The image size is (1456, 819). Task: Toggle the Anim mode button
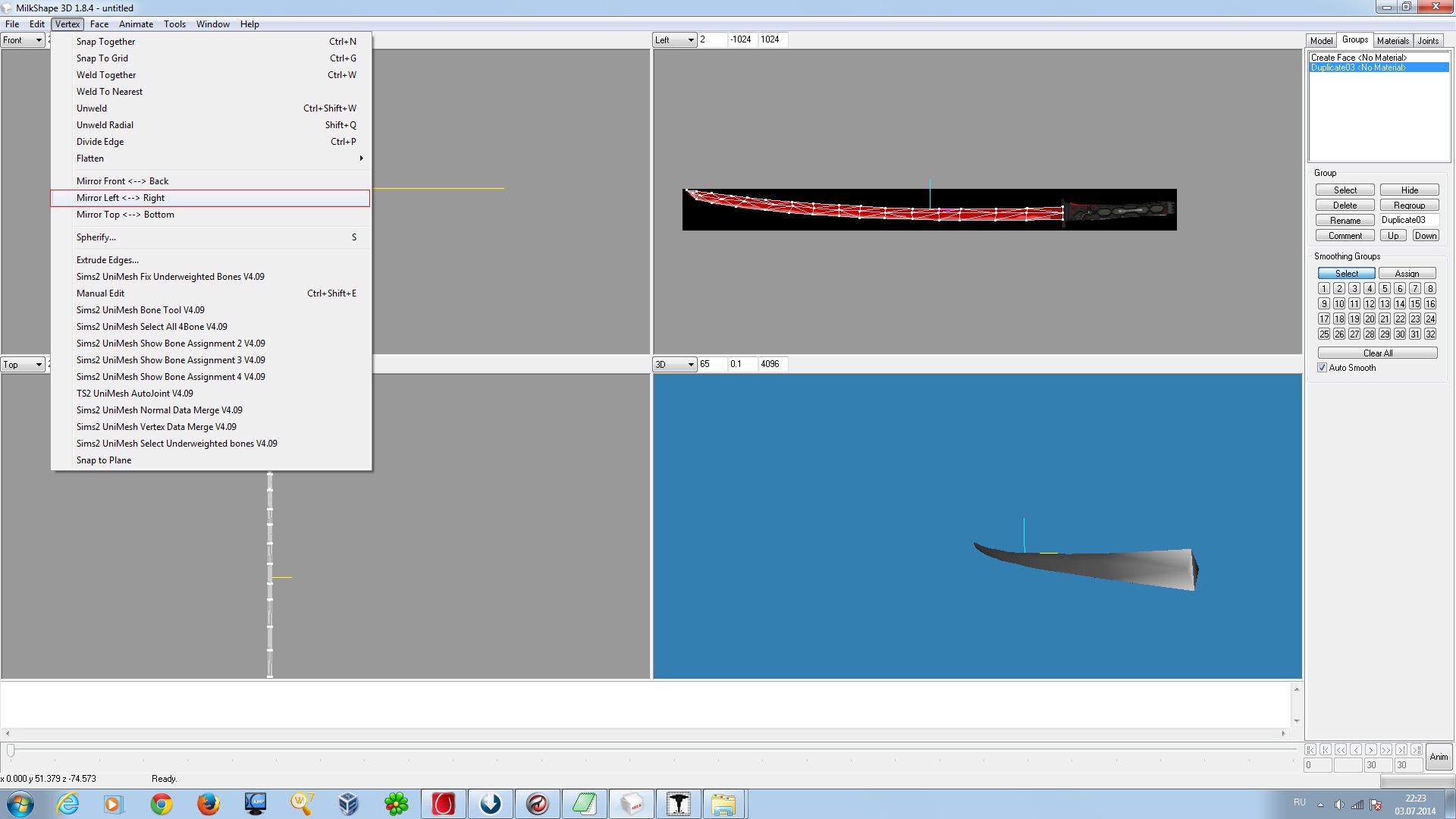(1439, 757)
